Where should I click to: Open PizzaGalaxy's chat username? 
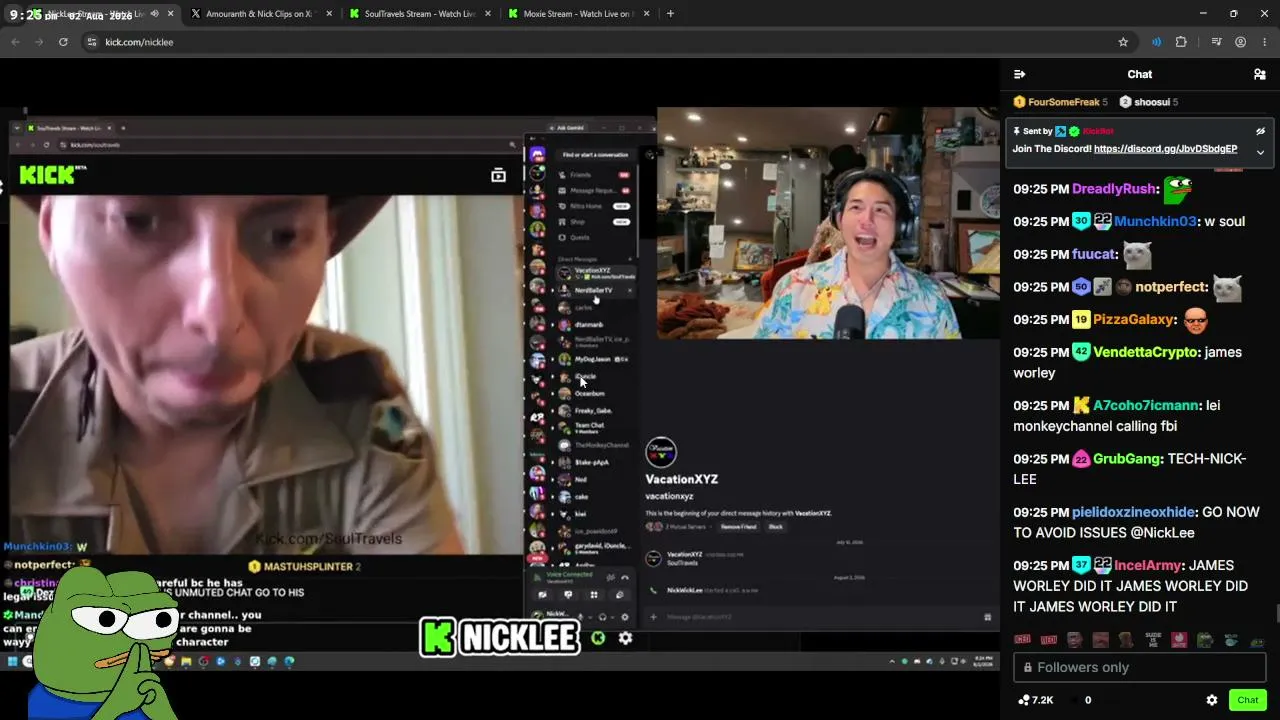pyautogui.click(x=1133, y=320)
